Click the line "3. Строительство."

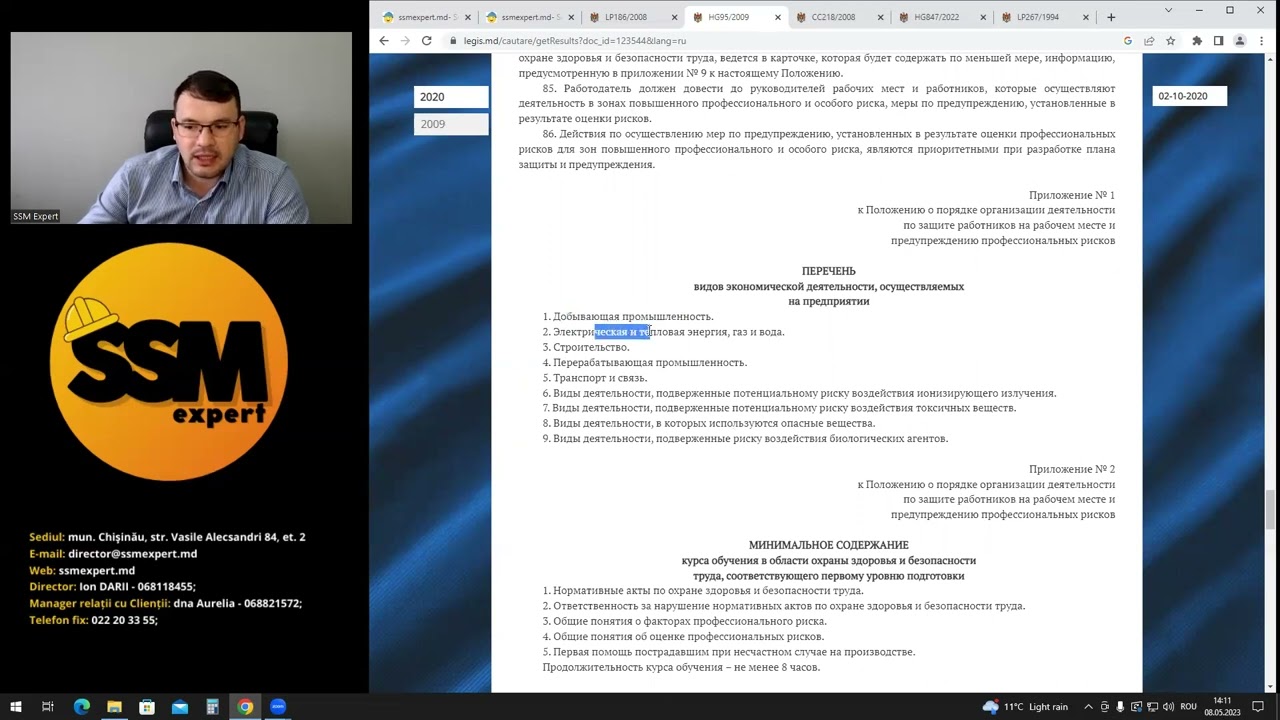pyautogui.click(x=586, y=347)
